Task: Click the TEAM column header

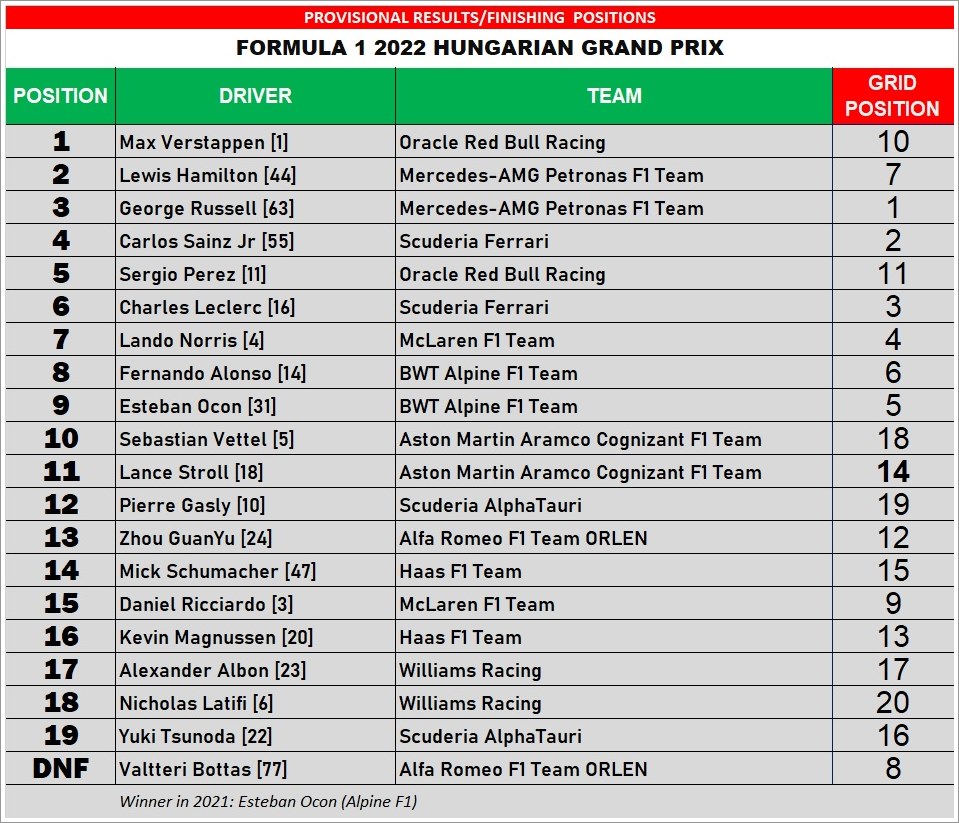Action: point(614,96)
